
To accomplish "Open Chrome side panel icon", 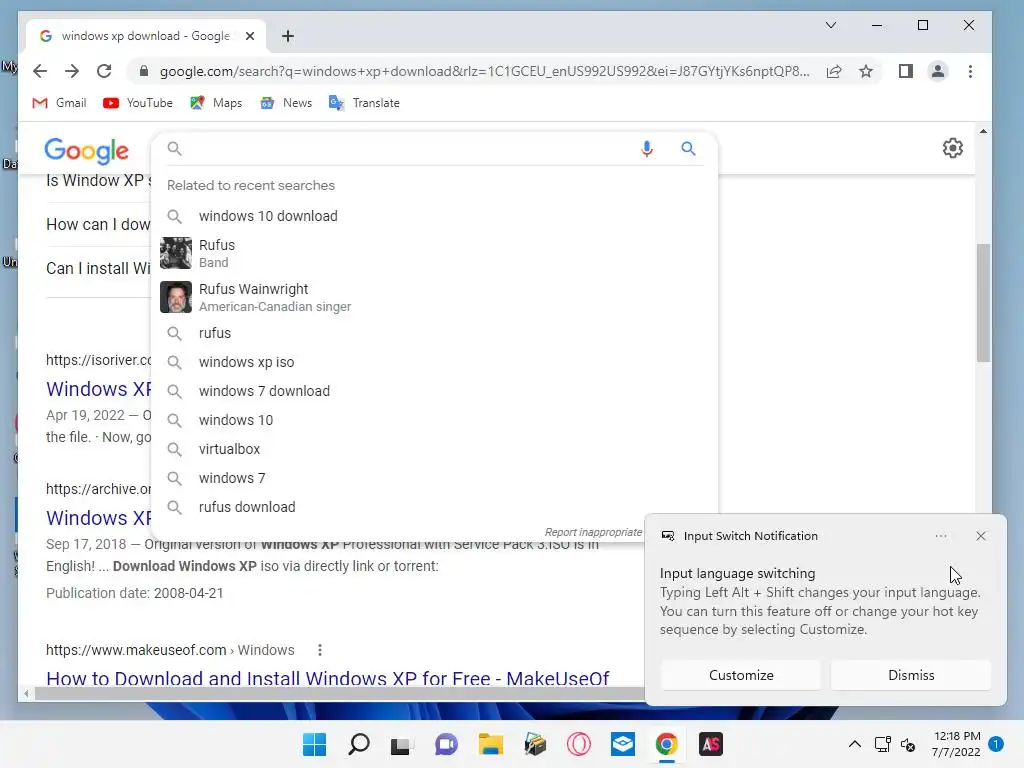I will (906, 71).
